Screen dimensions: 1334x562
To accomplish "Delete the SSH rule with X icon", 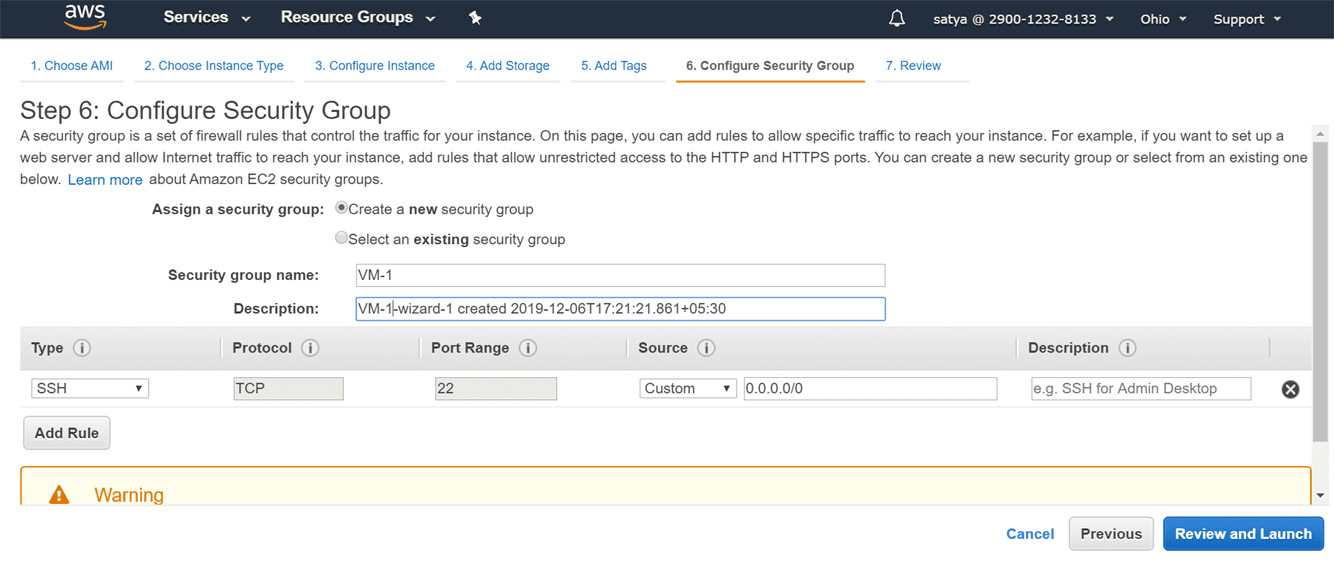I will [x=1290, y=389].
